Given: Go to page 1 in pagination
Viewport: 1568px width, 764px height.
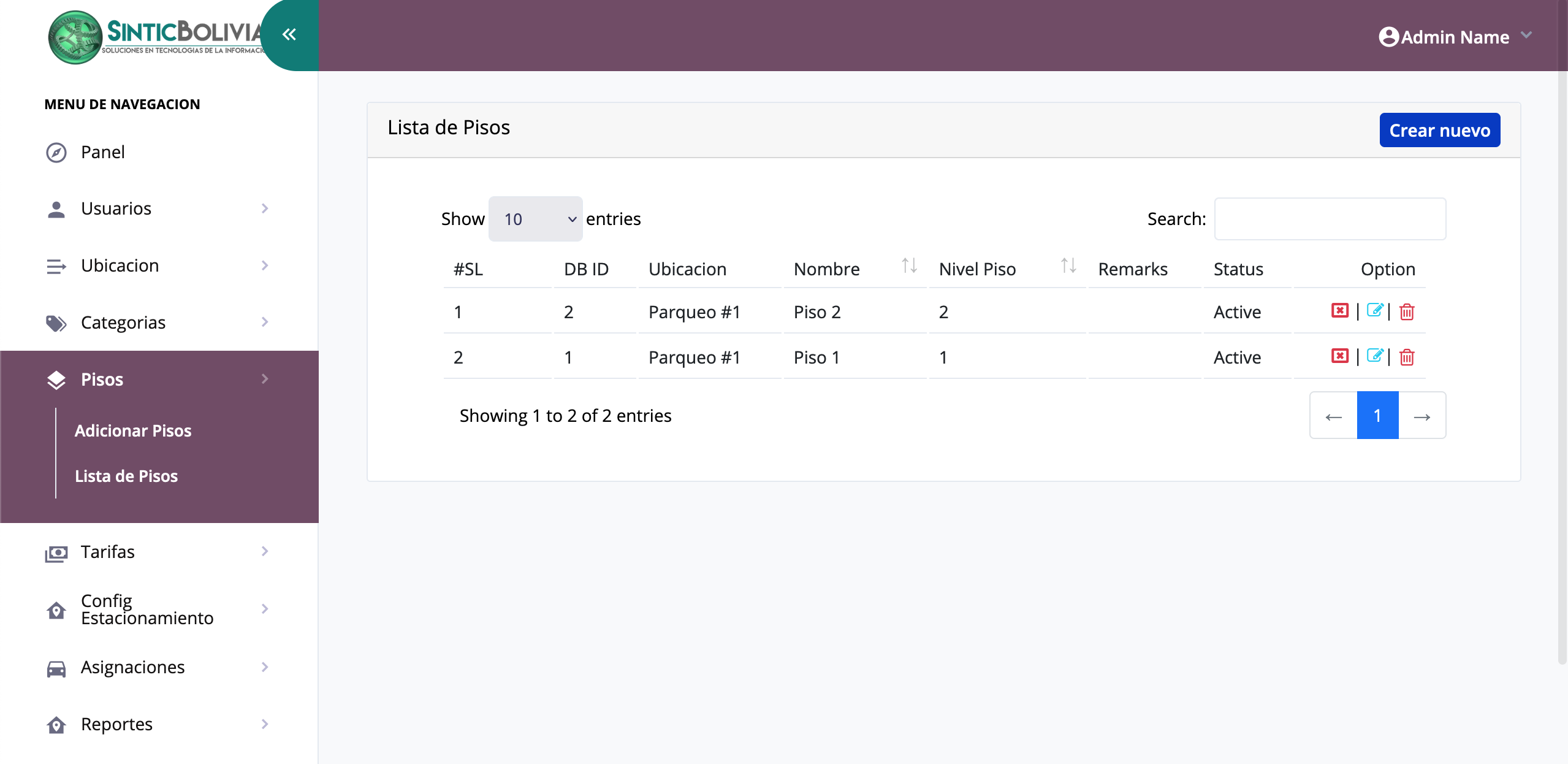Looking at the screenshot, I should [1377, 416].
